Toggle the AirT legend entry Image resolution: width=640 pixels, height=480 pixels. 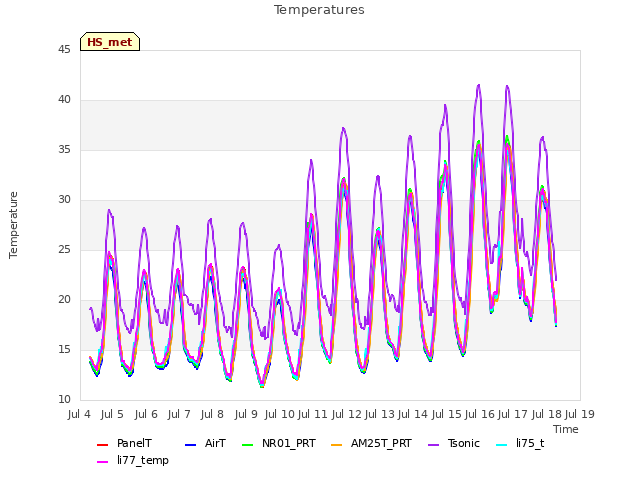[205, 444]
